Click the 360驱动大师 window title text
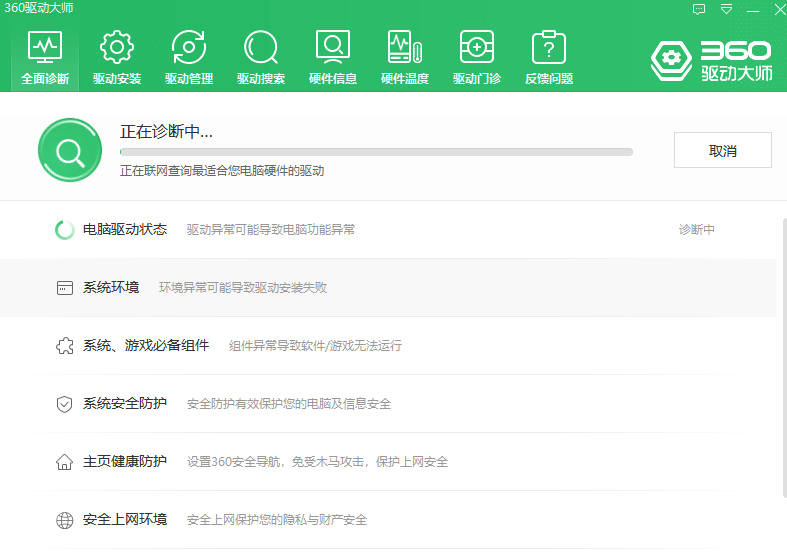This screenshot has height=552, width=787. (x=39, y=8)
